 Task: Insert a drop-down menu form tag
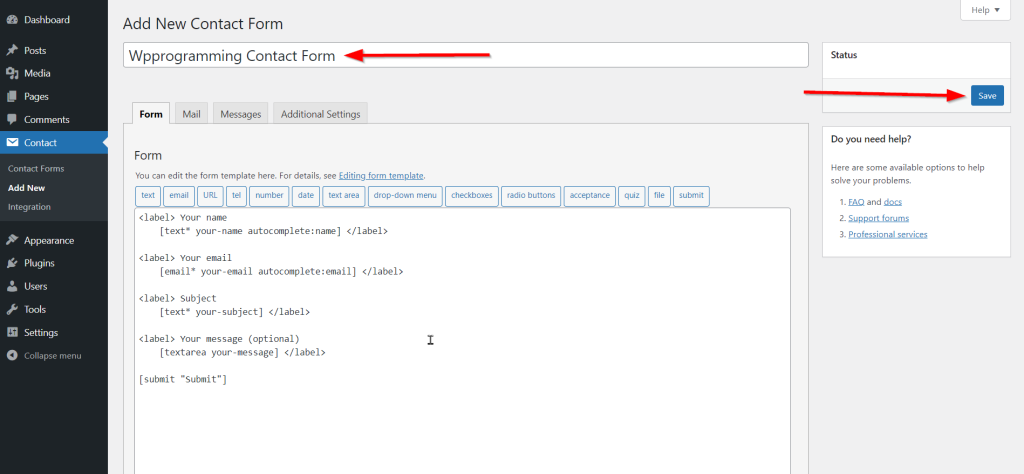[405, 196]
